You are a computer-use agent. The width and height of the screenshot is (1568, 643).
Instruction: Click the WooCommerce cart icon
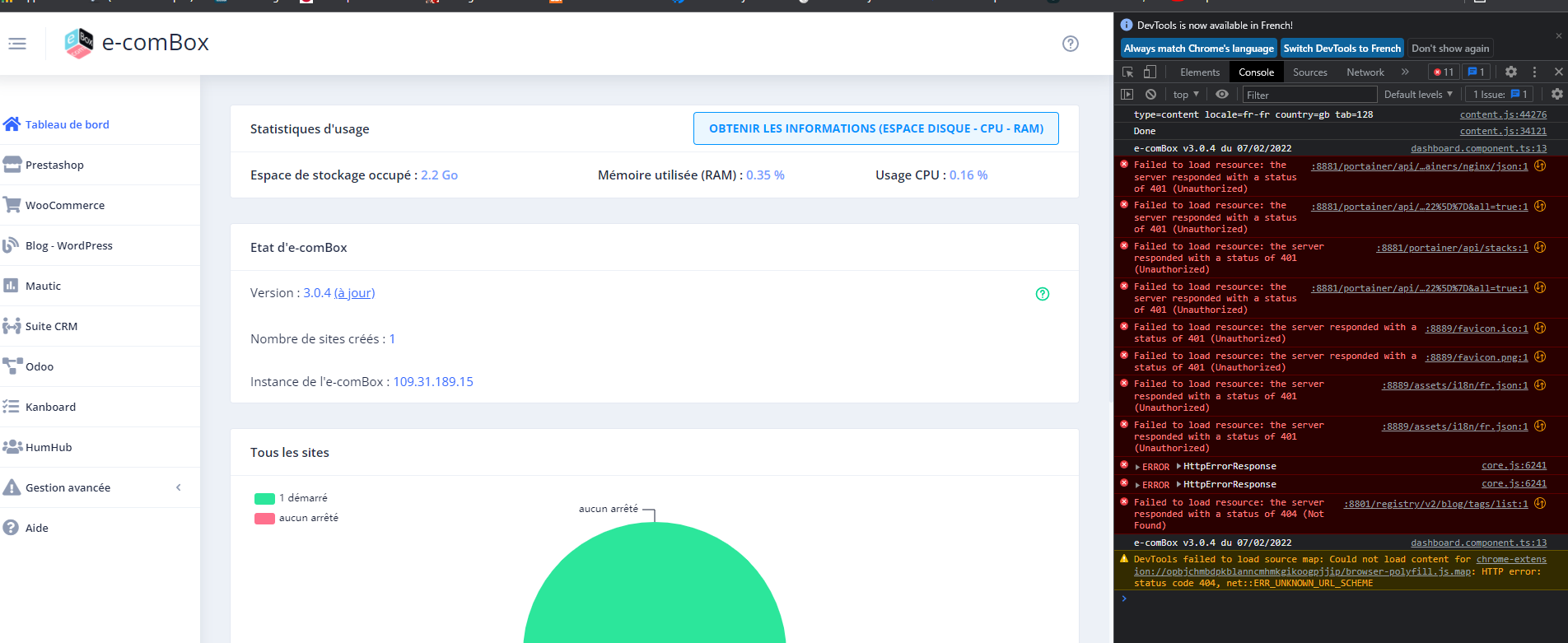12,205
